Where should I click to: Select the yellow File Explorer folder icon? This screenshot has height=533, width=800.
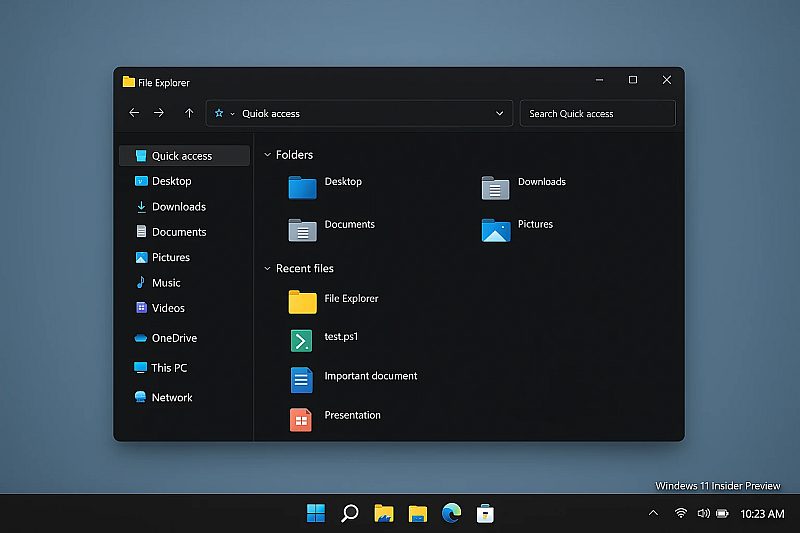point(302,301)
